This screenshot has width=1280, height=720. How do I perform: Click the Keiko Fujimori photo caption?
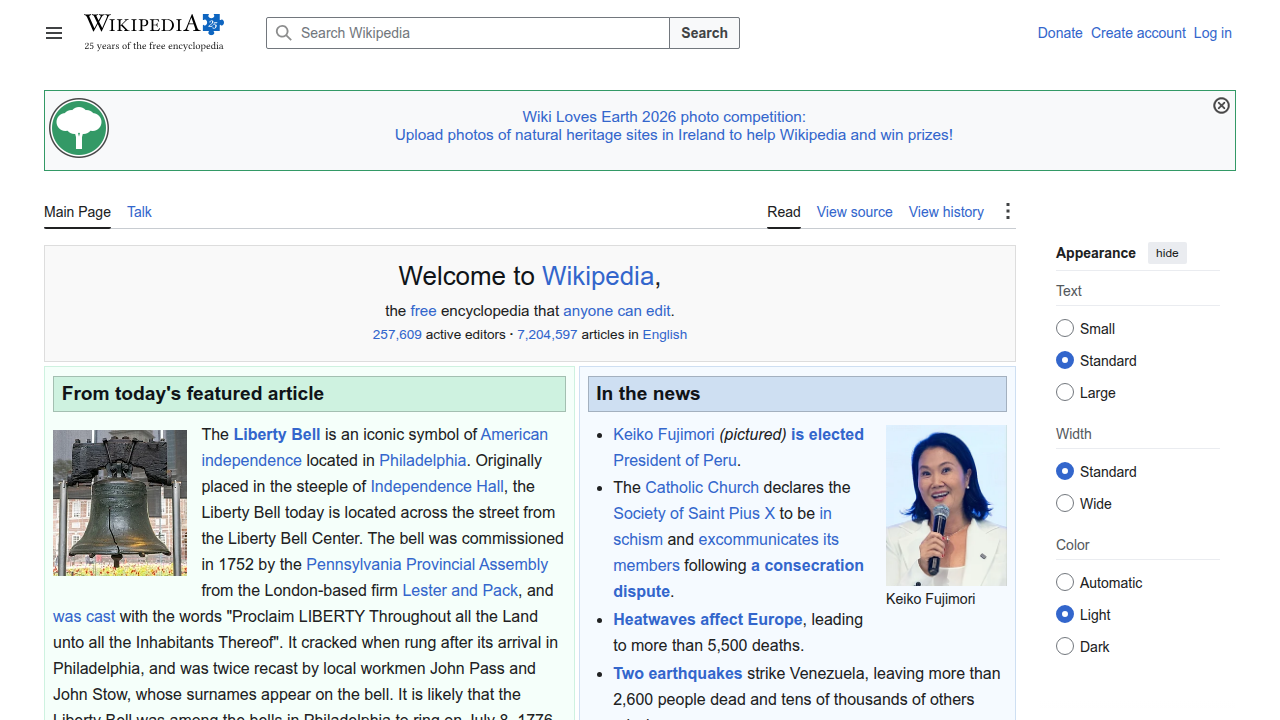click(930, 598)
